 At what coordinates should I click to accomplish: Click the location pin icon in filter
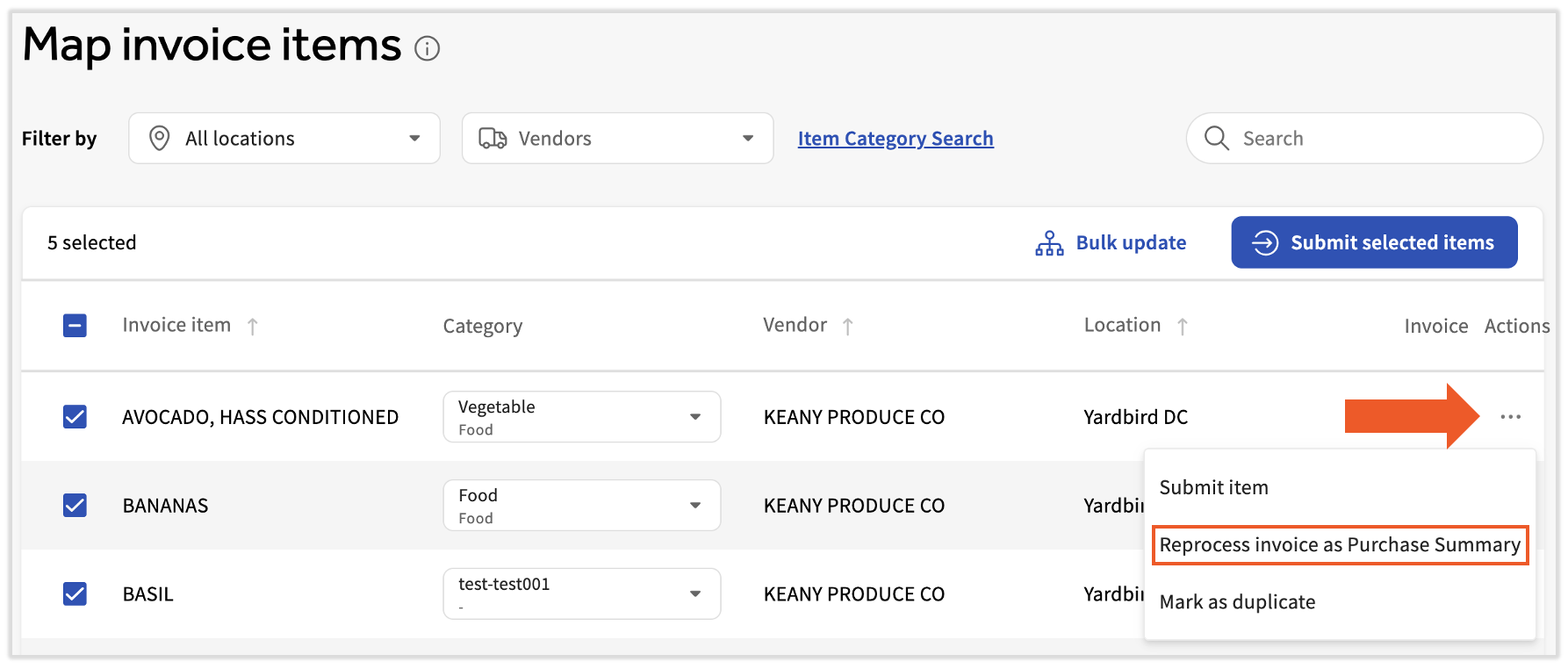(x=160, y=139)
